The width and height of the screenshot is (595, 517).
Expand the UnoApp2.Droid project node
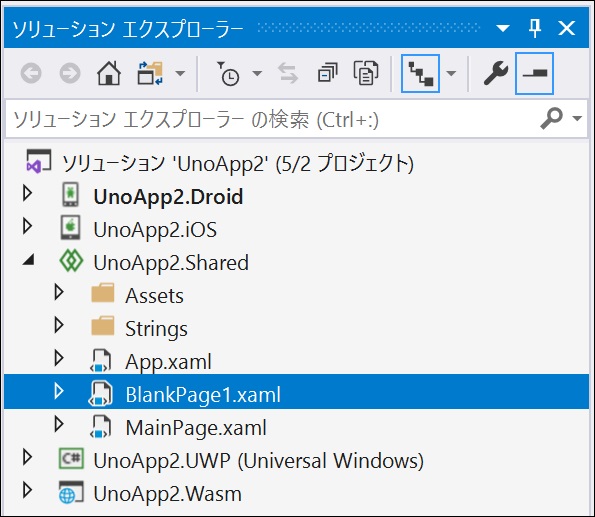point(27,193)
